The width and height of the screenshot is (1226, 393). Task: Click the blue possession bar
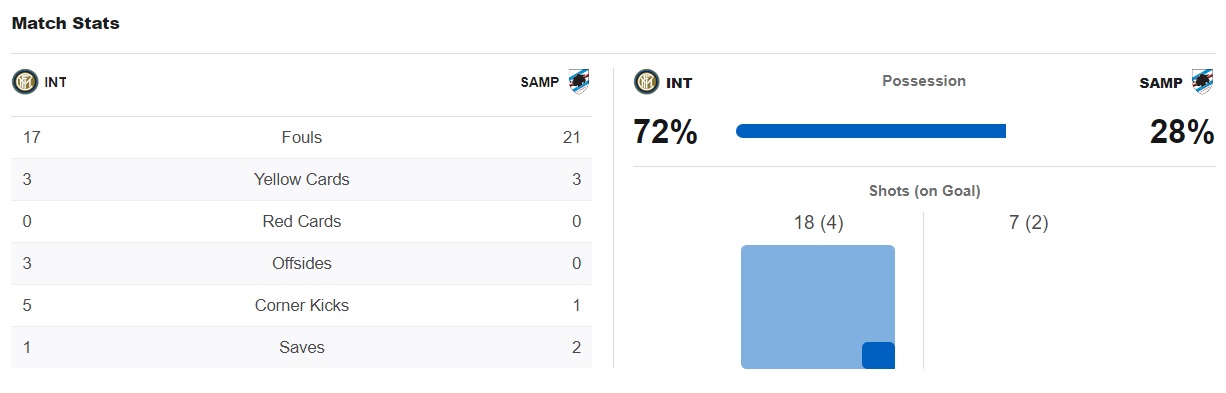click(x=871, y=131)
